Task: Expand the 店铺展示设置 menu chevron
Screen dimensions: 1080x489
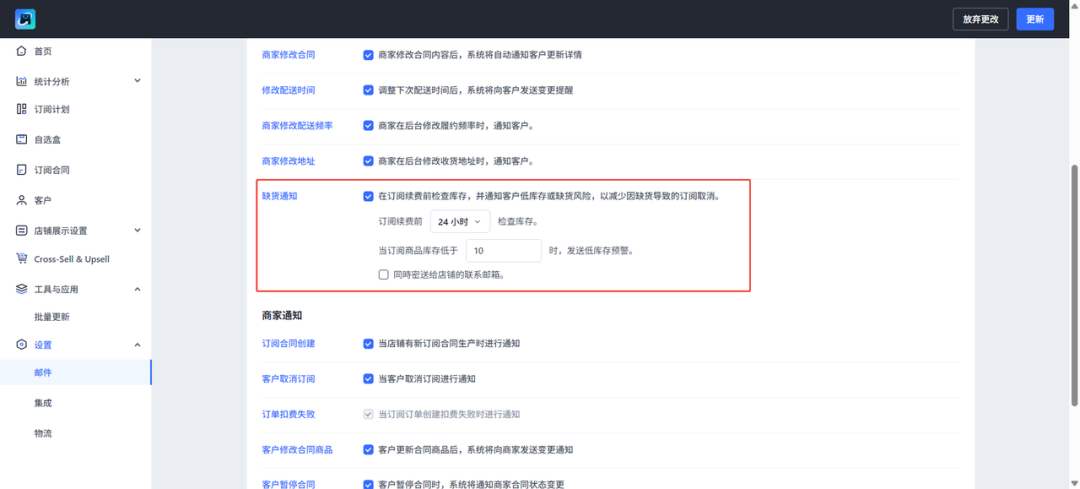Action: click(138, 230)
